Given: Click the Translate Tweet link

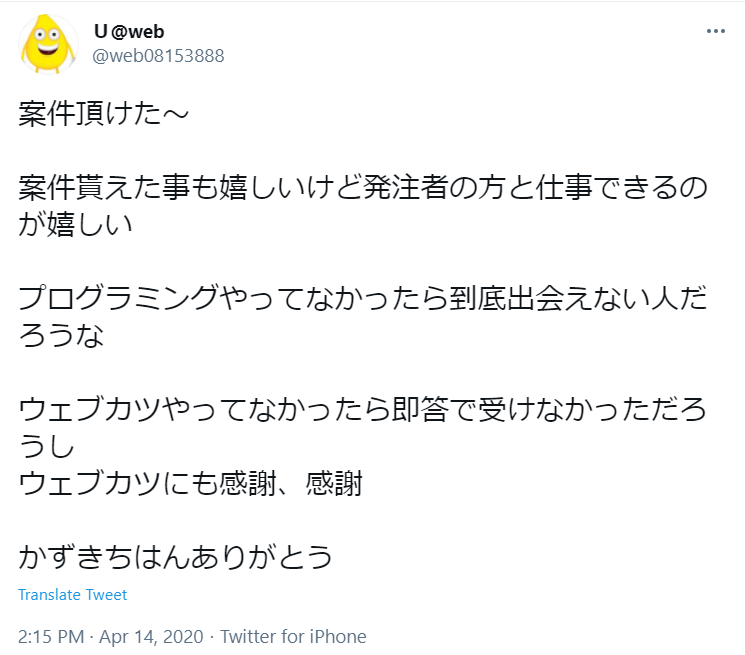Looking at the screenshot, I should (73, 595).
